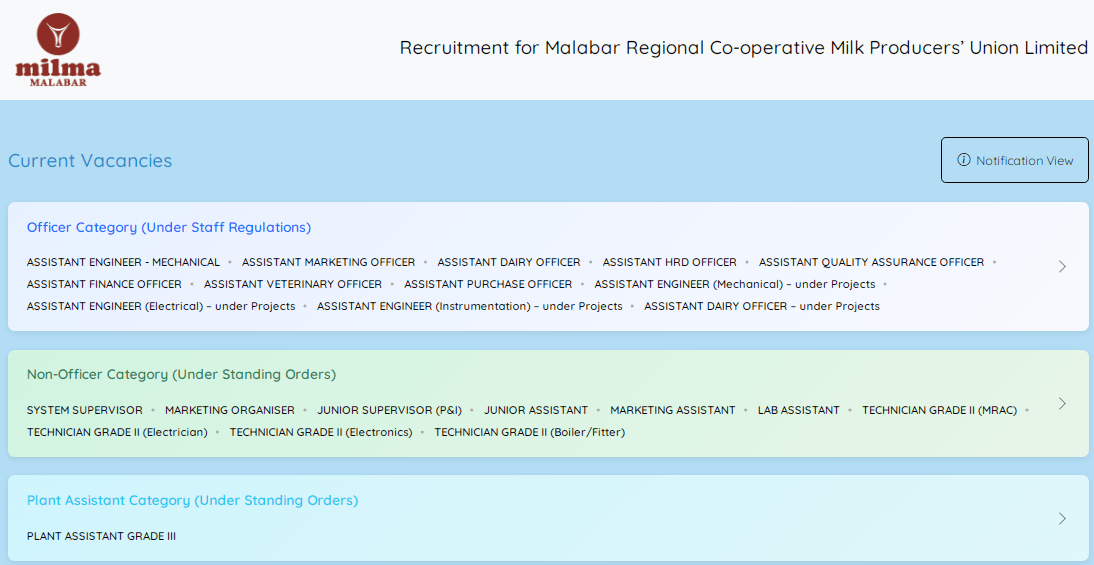Viewport: 1094px width, 565px height.
Task: Click the Milma Malabar logo
Action: pyautogui.click(x=58, y=50)
